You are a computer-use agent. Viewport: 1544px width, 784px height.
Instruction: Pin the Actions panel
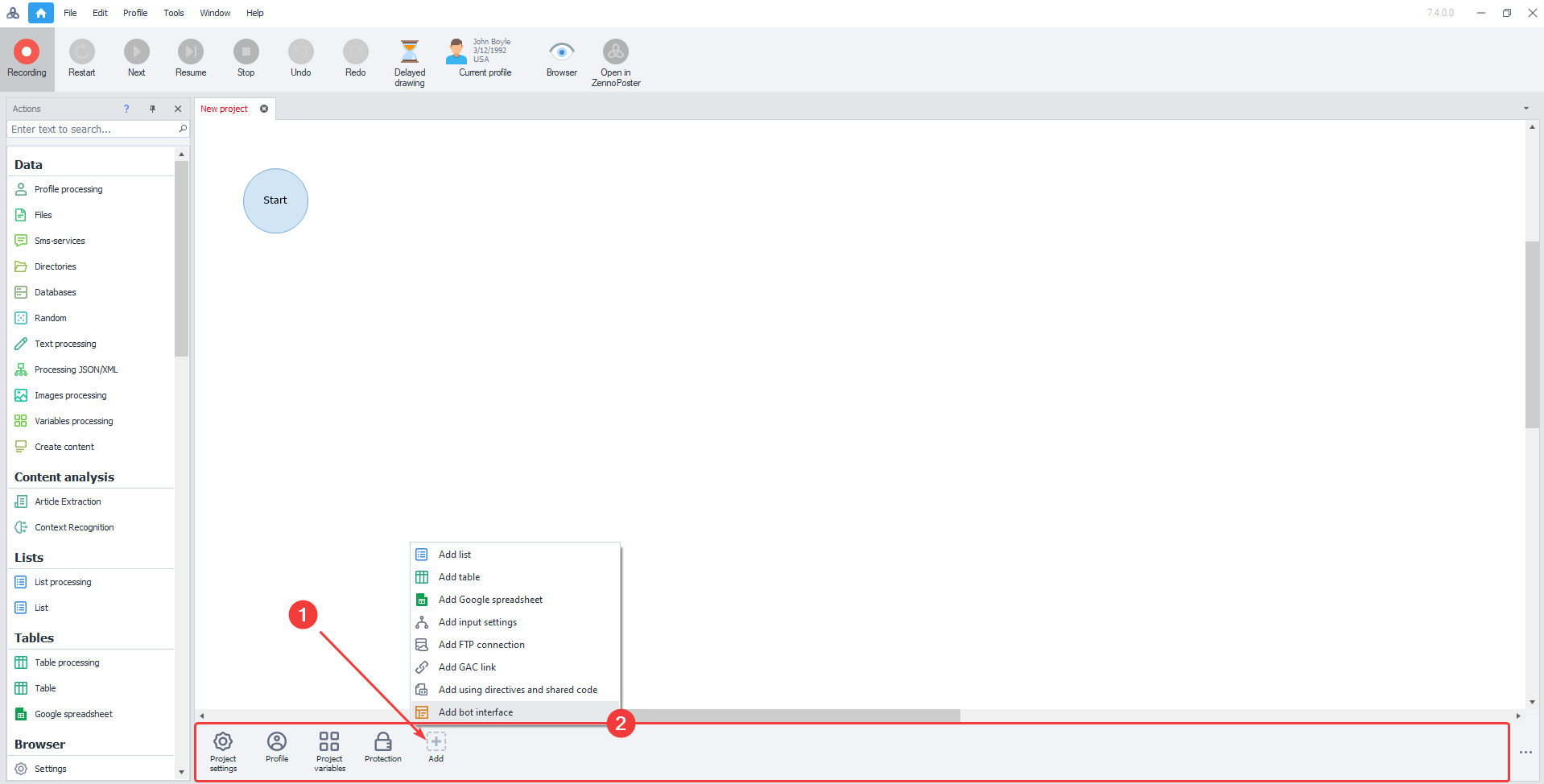[x=152, y=109]
